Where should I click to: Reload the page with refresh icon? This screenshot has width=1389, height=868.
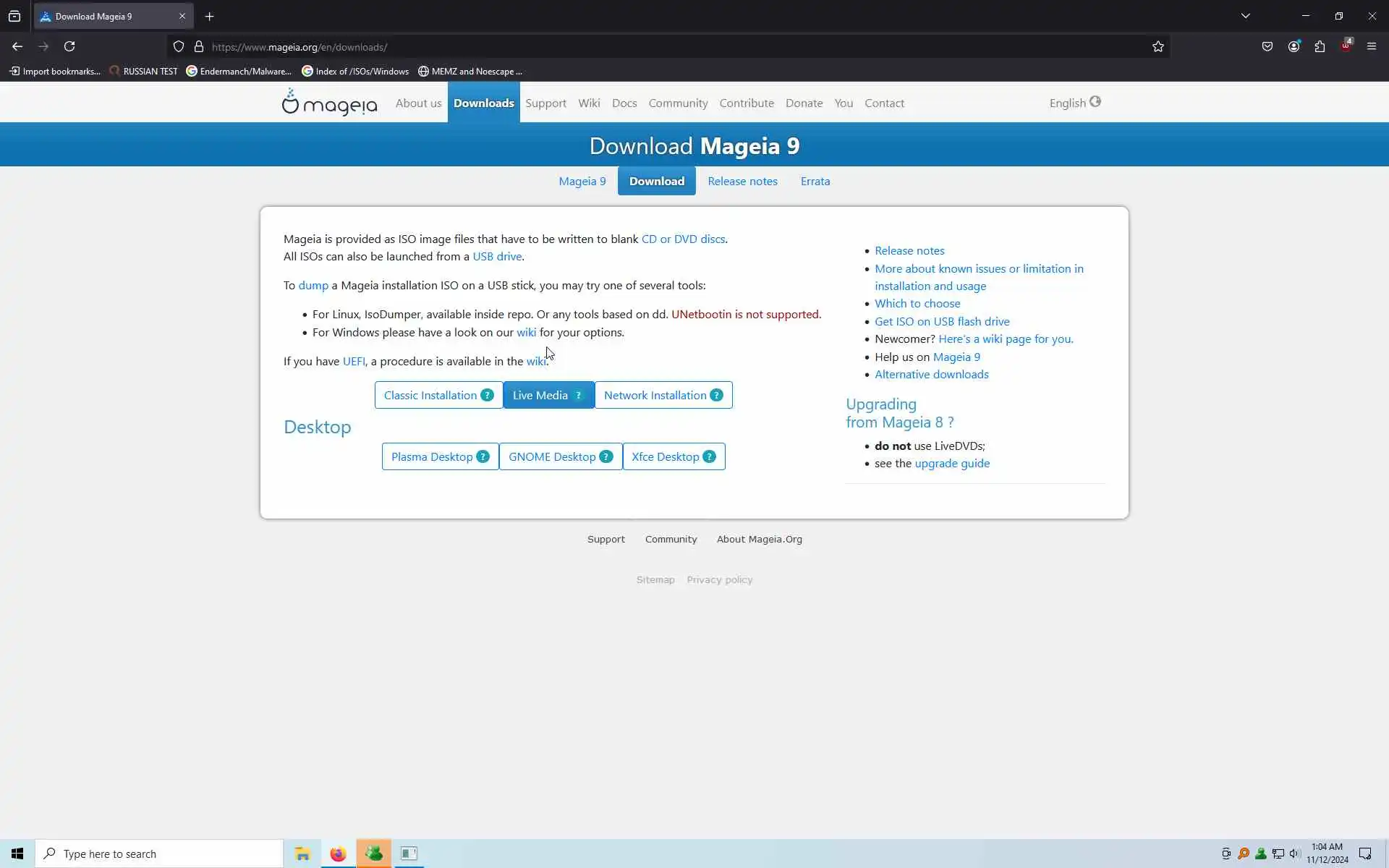[x=69, y=47]
